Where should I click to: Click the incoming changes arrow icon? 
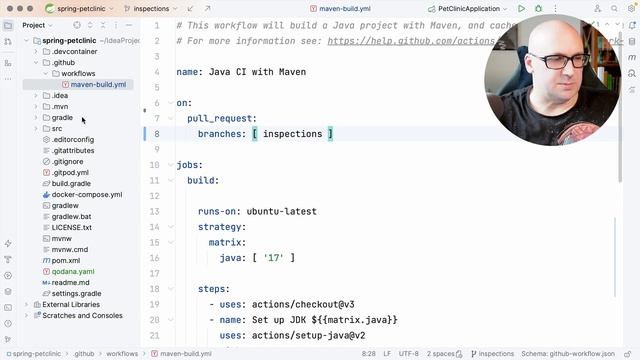click(190, 9)
